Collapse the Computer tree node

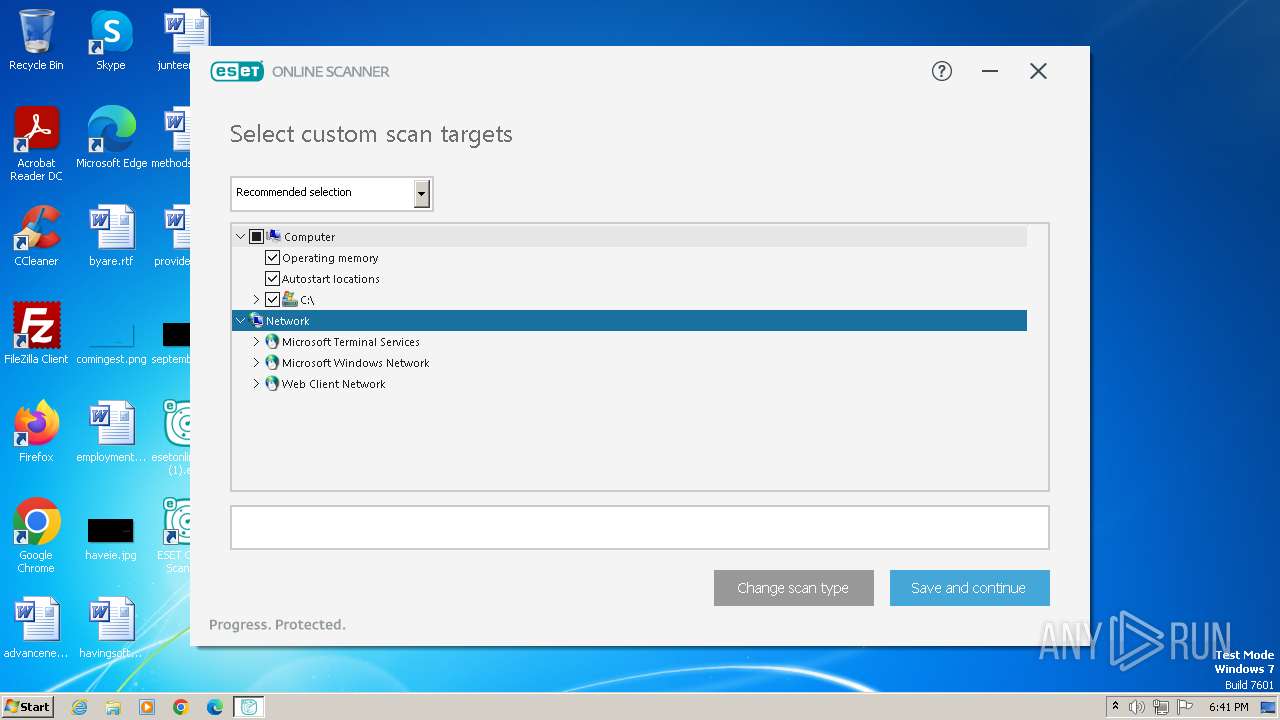[240, 237]
